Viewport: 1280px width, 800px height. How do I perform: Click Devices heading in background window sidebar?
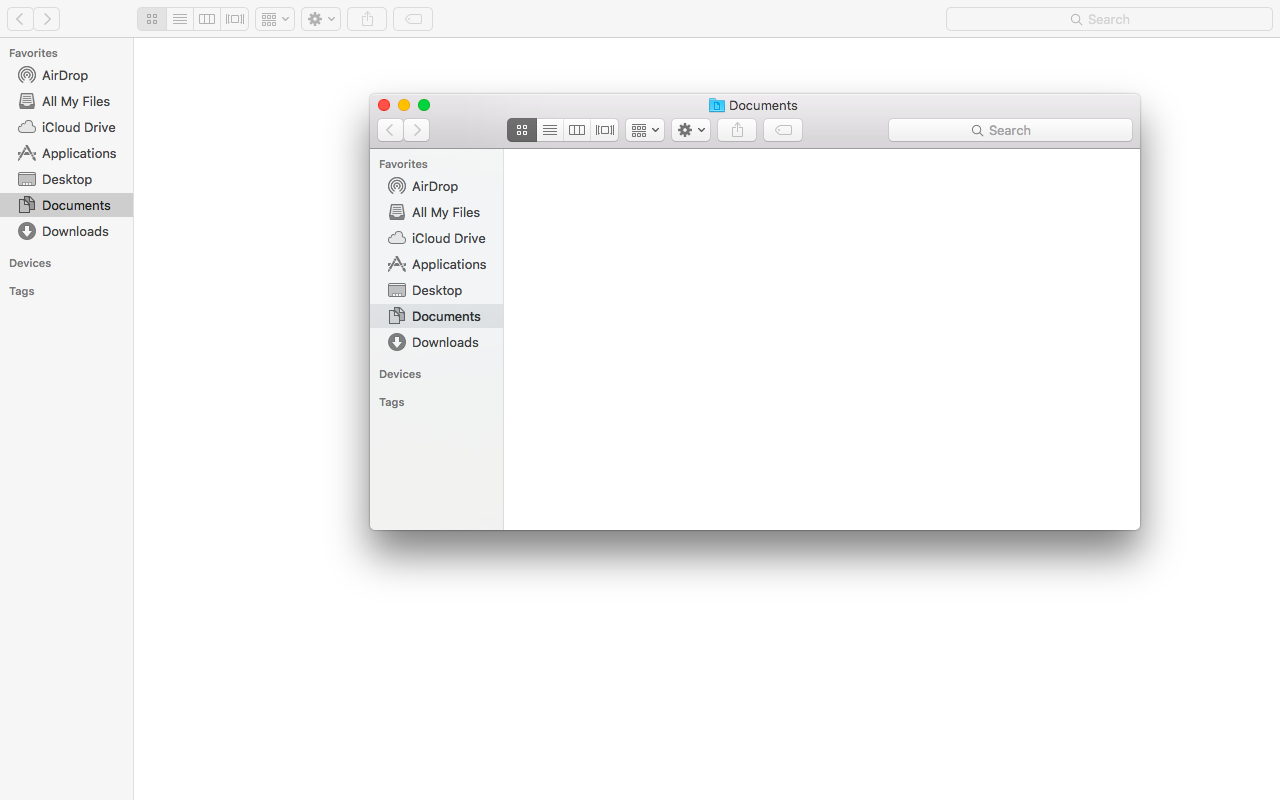[30, 263]
